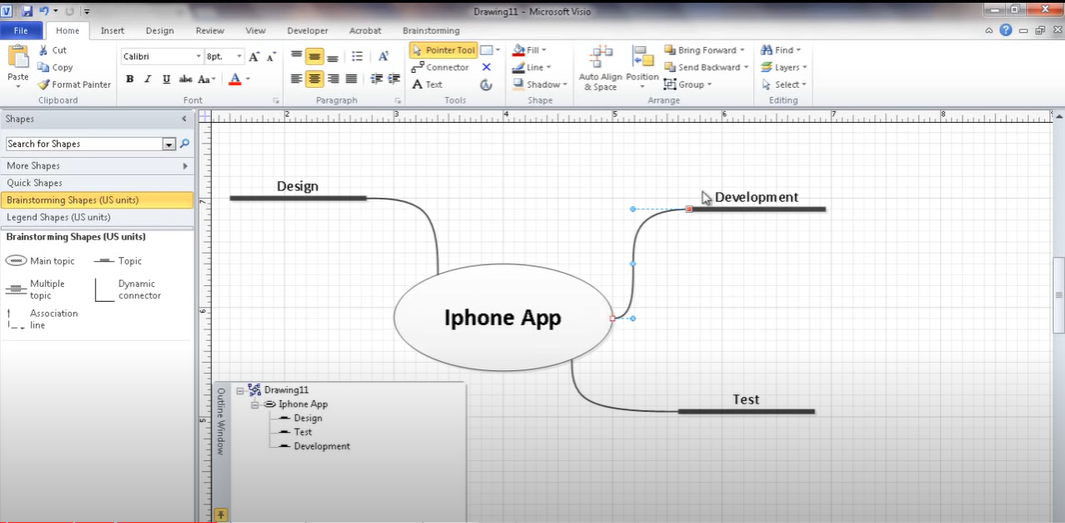Click the Shrink Font icon

click(271, 57)
